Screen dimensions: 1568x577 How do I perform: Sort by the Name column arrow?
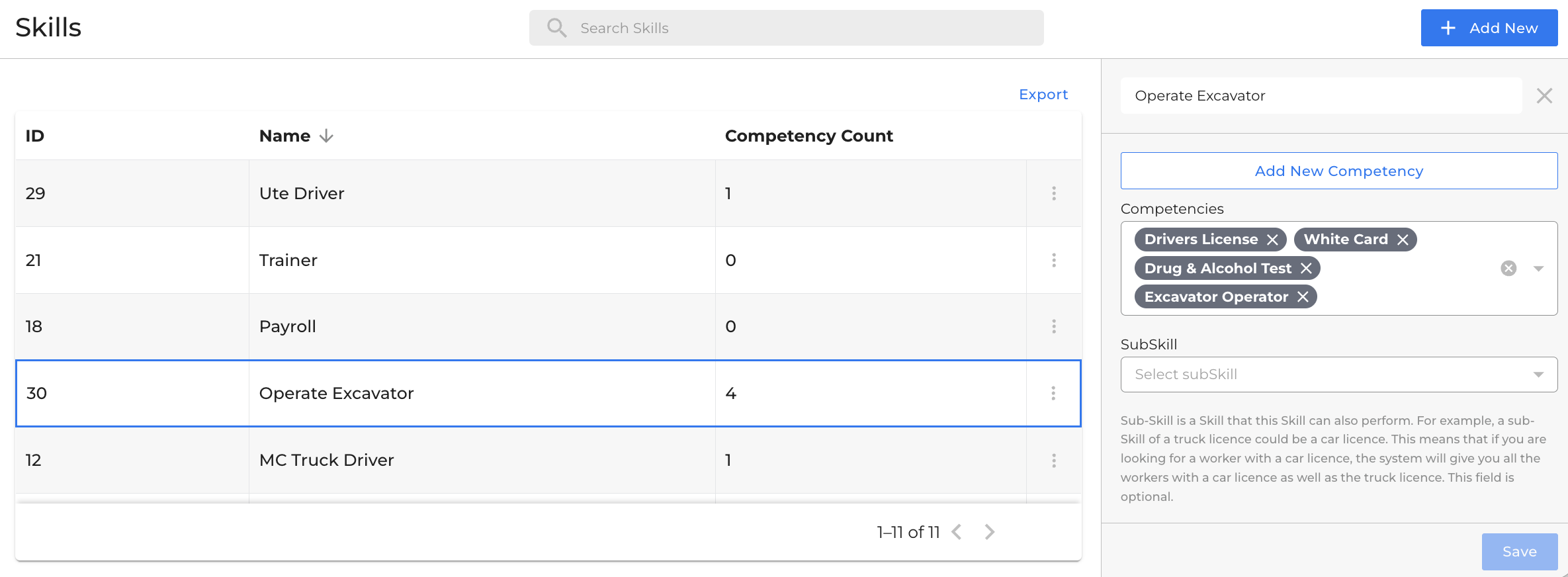[x=326, y=136]
